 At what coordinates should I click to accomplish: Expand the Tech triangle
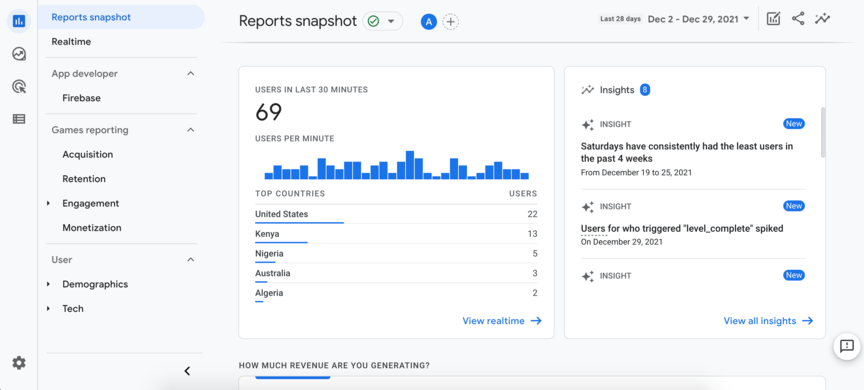(48, 308)
